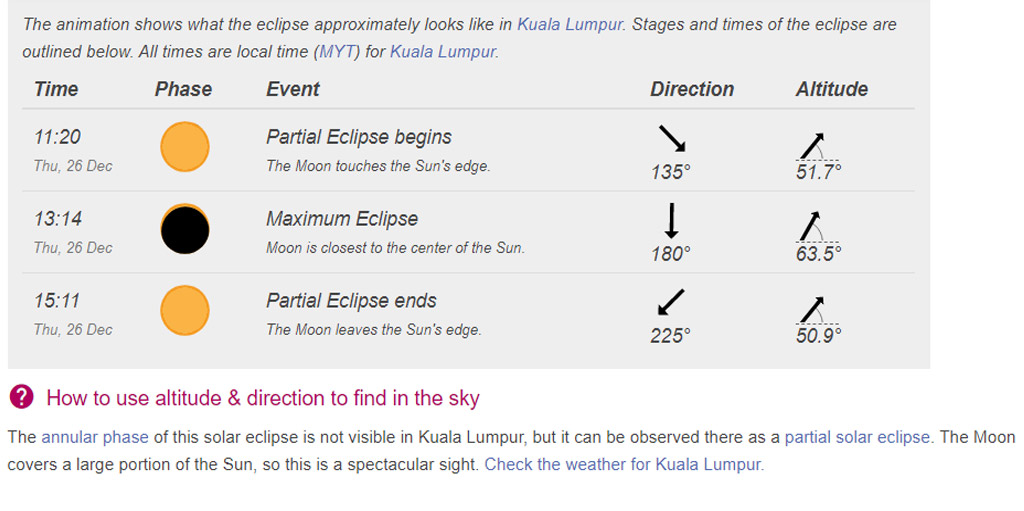Follow the 'annular phase' link
The width and height of the screenshot is (1024, 511).
click(x=95, y=437)
